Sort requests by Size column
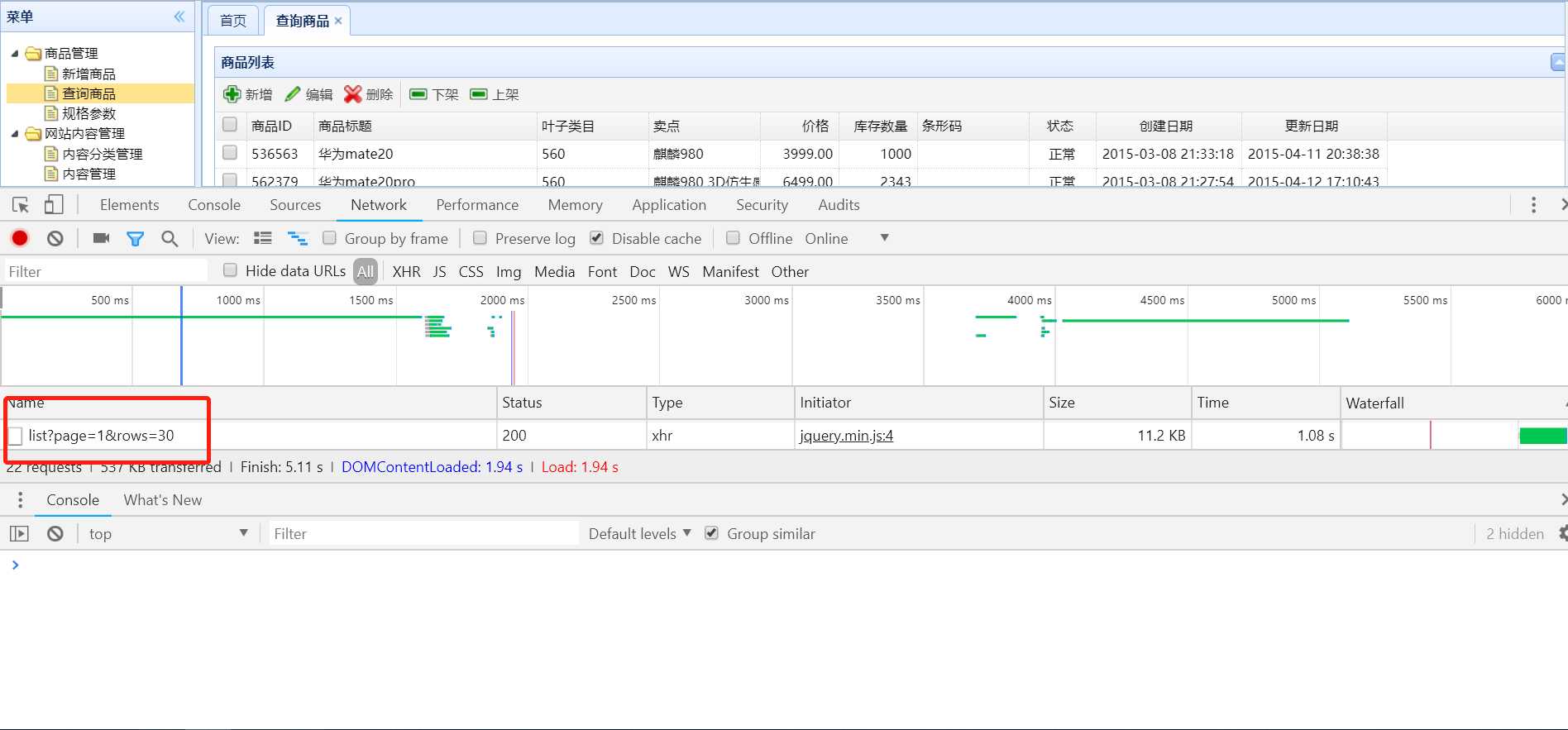 pos(1116,403)
